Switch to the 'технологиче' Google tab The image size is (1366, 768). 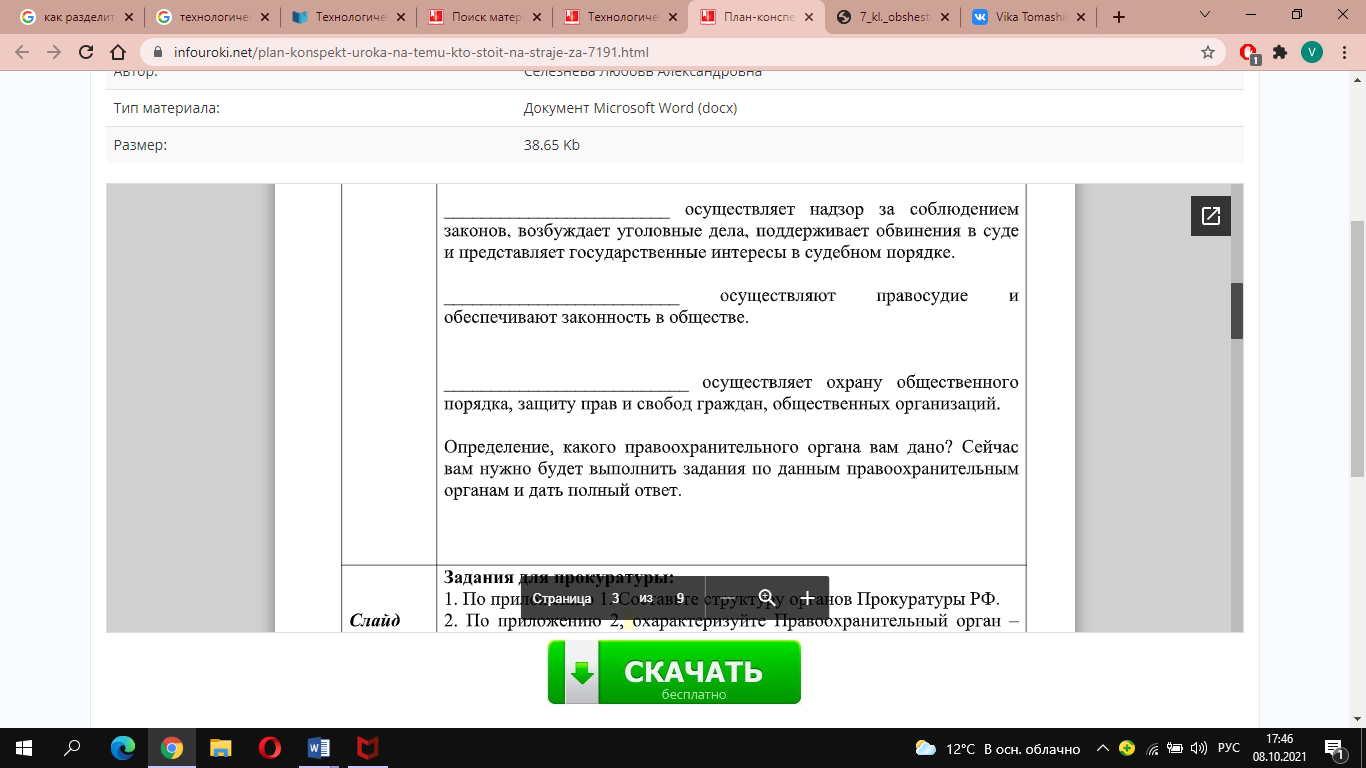click(212, 17)
